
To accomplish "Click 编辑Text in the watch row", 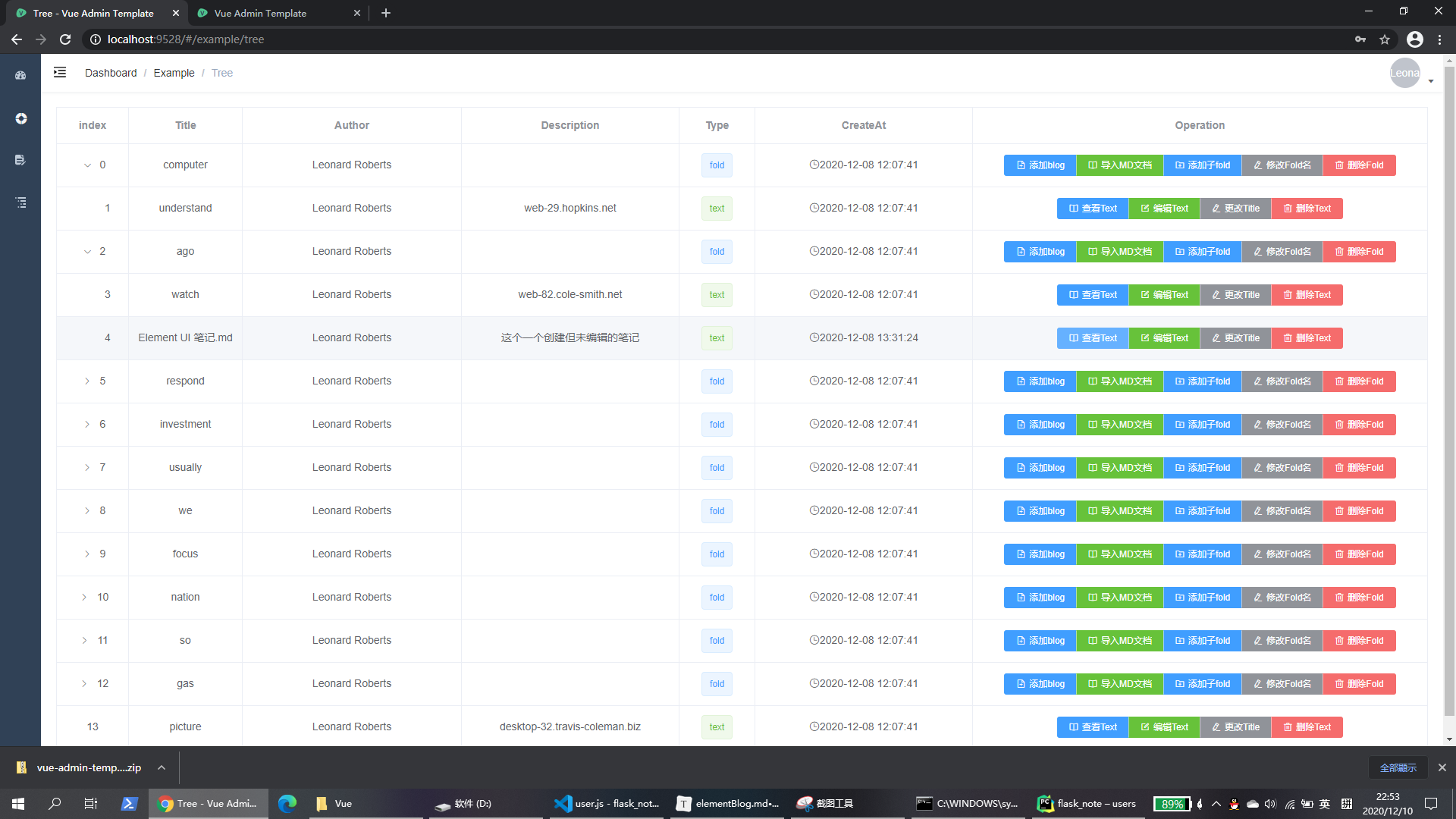I will [x=1164, y=295].
